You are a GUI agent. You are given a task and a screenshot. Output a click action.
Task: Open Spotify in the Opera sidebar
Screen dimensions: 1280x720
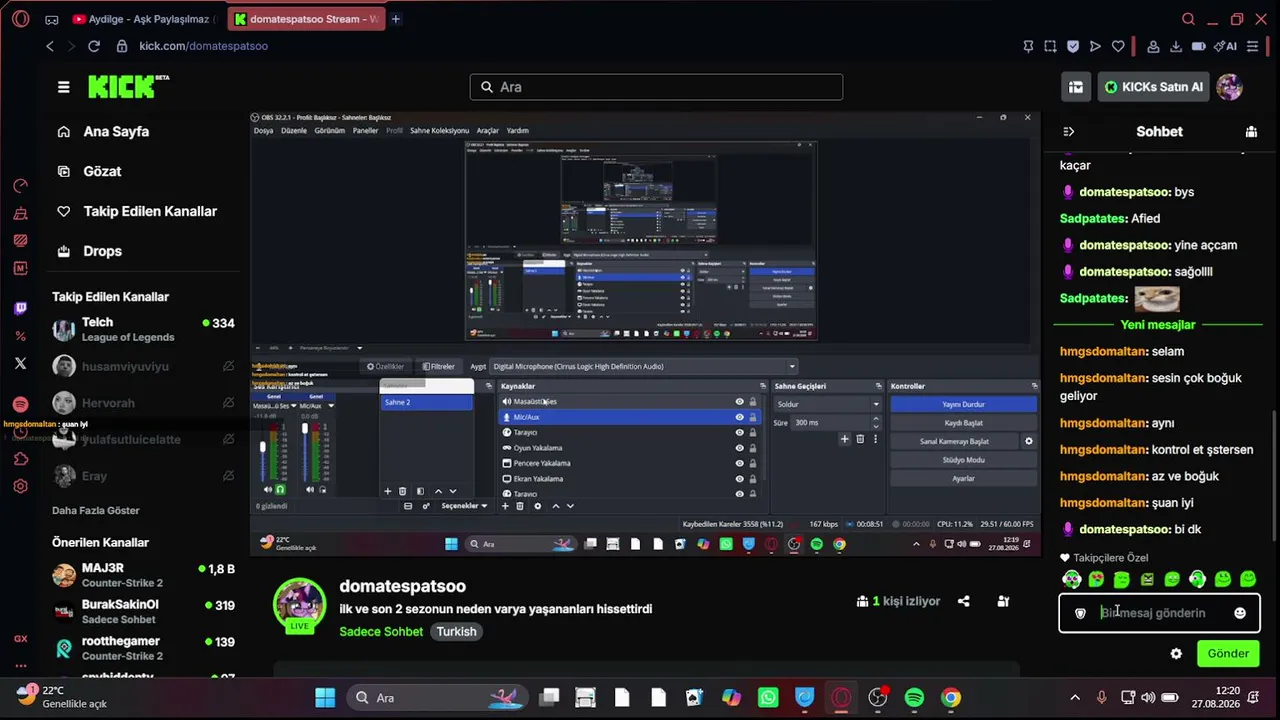pos(21,404)
